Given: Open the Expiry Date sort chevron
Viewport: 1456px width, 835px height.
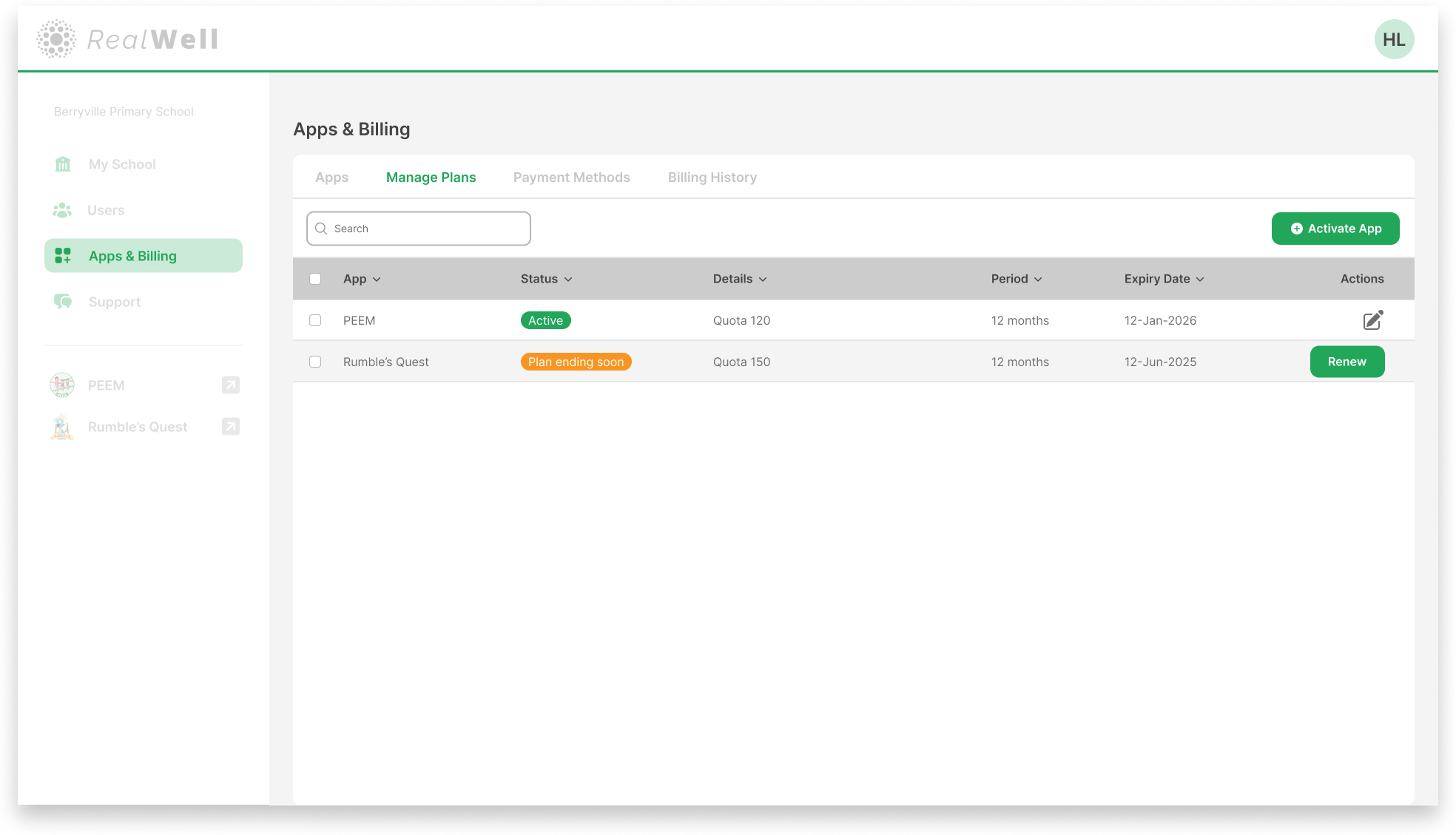Looking at the screenshot, I should 1200,279.
